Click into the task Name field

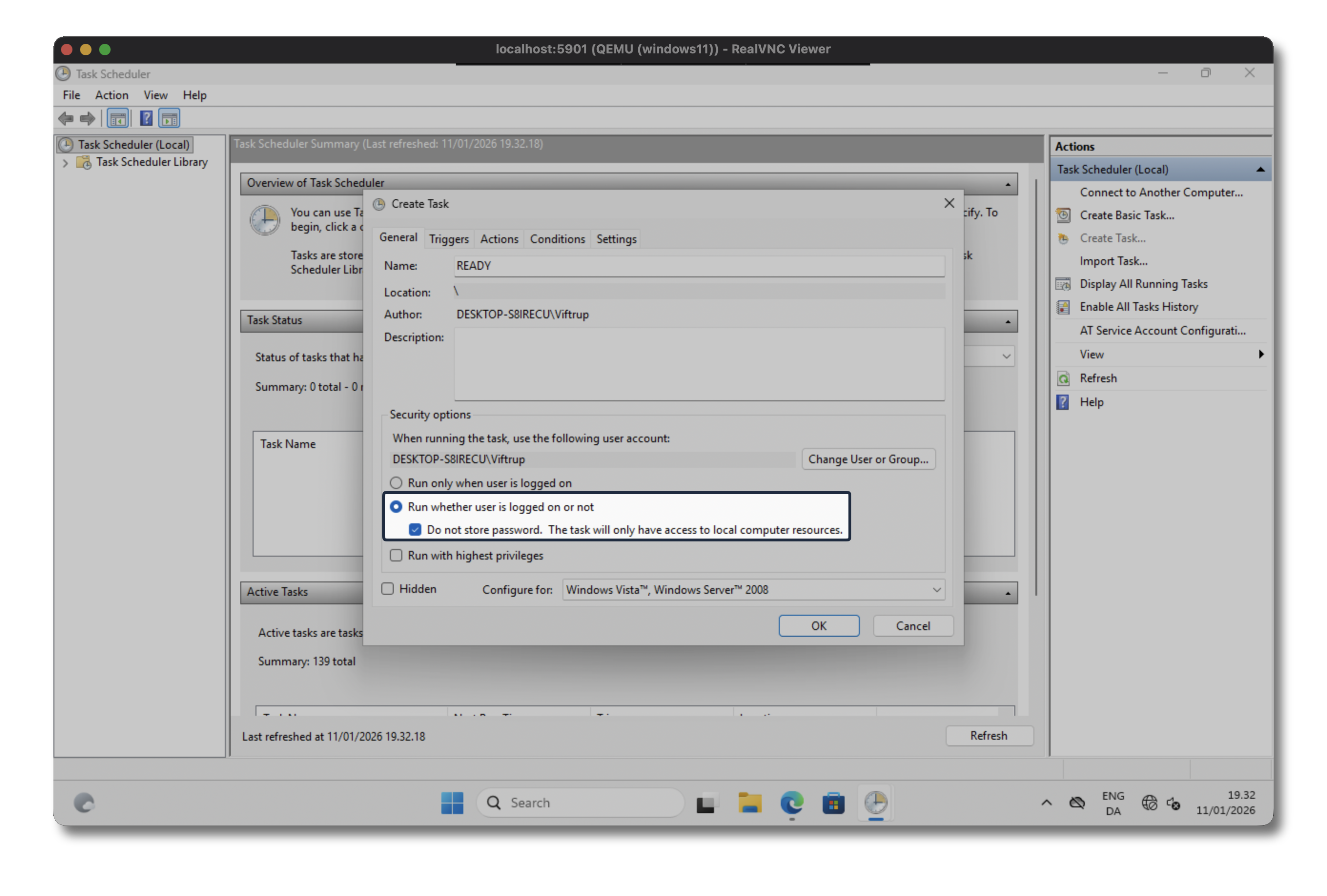[x=698, y=266]
